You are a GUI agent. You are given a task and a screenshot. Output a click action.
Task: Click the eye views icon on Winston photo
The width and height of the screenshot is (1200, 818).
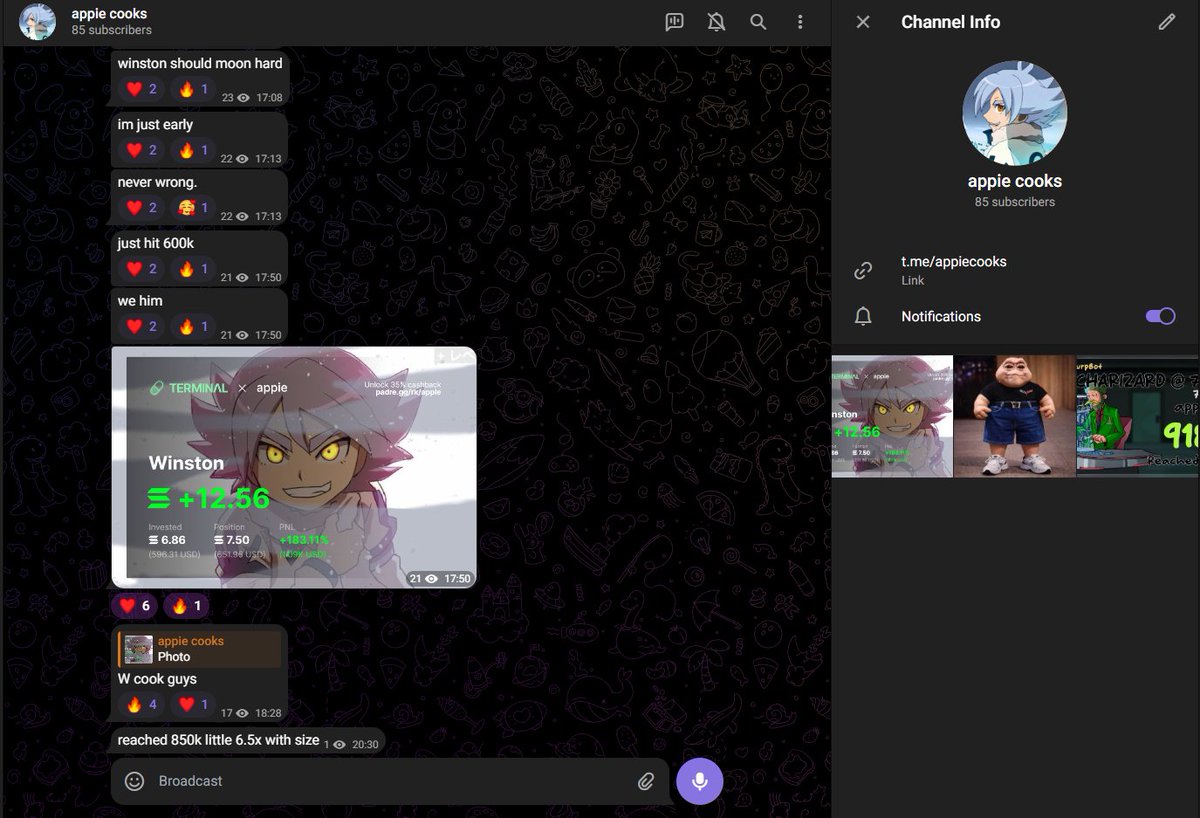click(x=431, y=578)
